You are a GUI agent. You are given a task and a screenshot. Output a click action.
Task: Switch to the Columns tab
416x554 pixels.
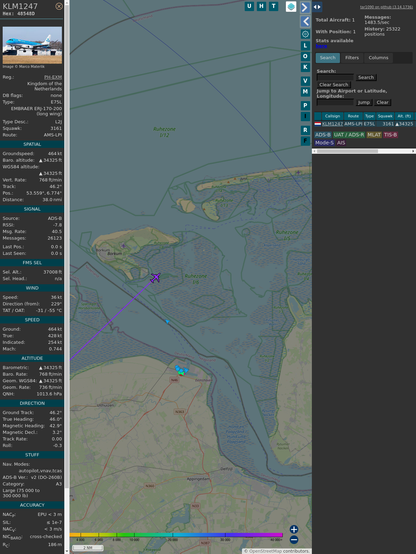coord(378,58)
